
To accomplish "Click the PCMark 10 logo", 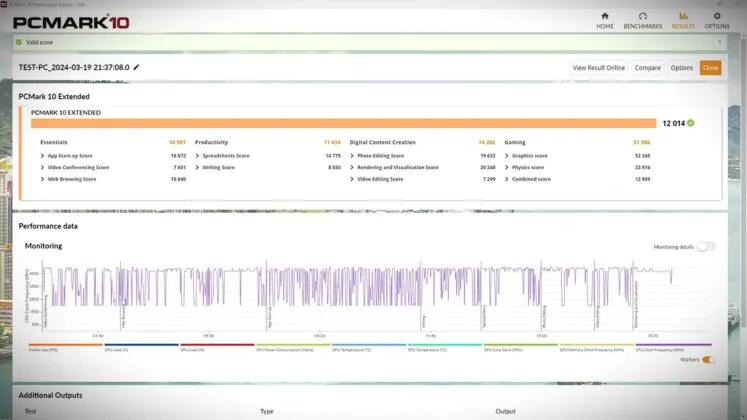I will click(71, 22).
